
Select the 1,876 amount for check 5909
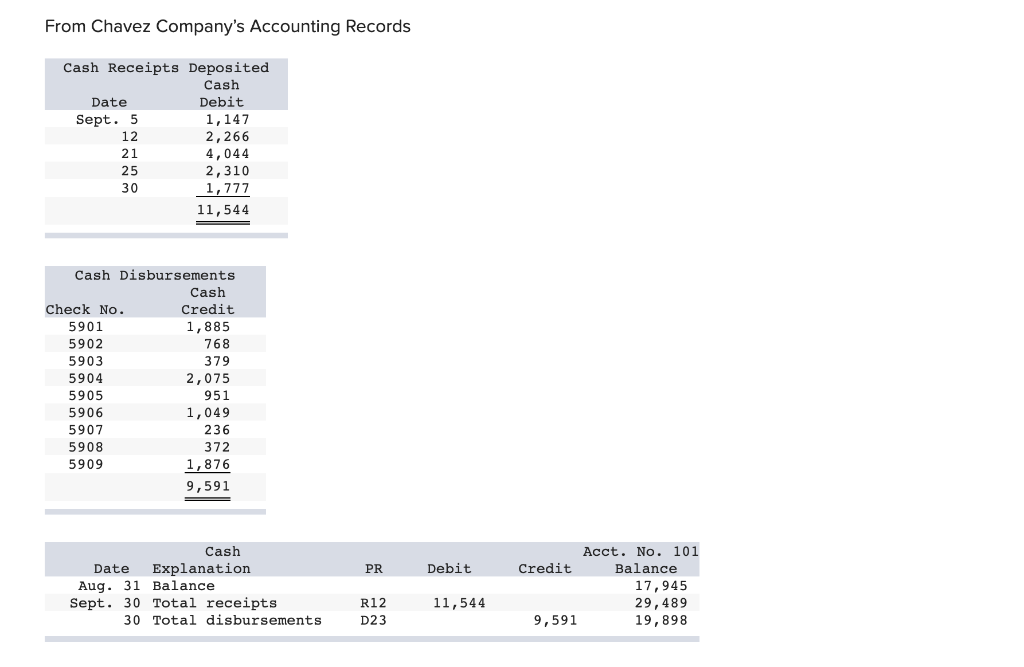208,464
